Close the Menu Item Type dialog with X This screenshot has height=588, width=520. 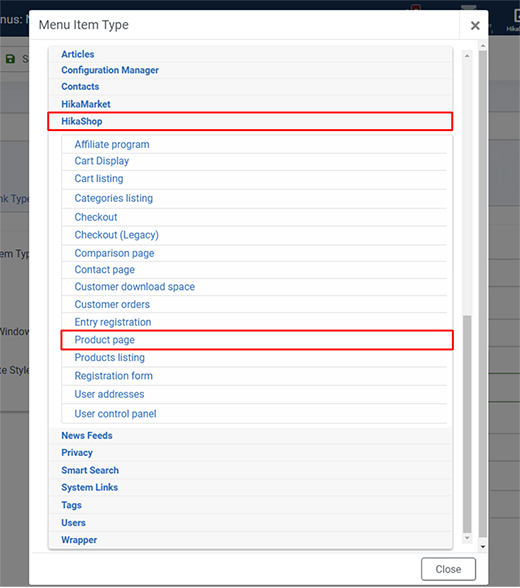click(x=475, y=25)
